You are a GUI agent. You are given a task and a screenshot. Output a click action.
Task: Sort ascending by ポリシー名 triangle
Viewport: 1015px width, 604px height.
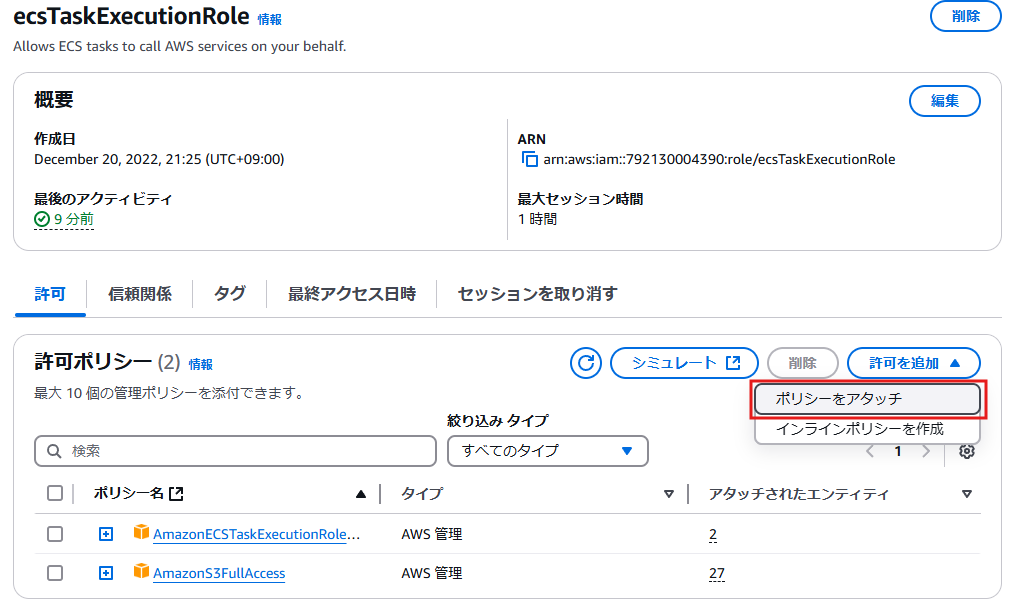[x=361, y=495]
